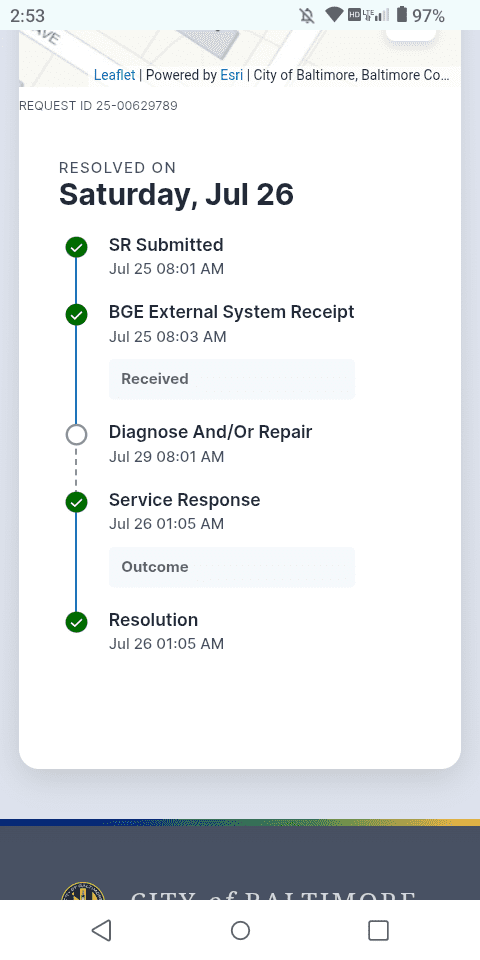
Task: Tap the Android back navigation button
Action: [x=102, y=930]
